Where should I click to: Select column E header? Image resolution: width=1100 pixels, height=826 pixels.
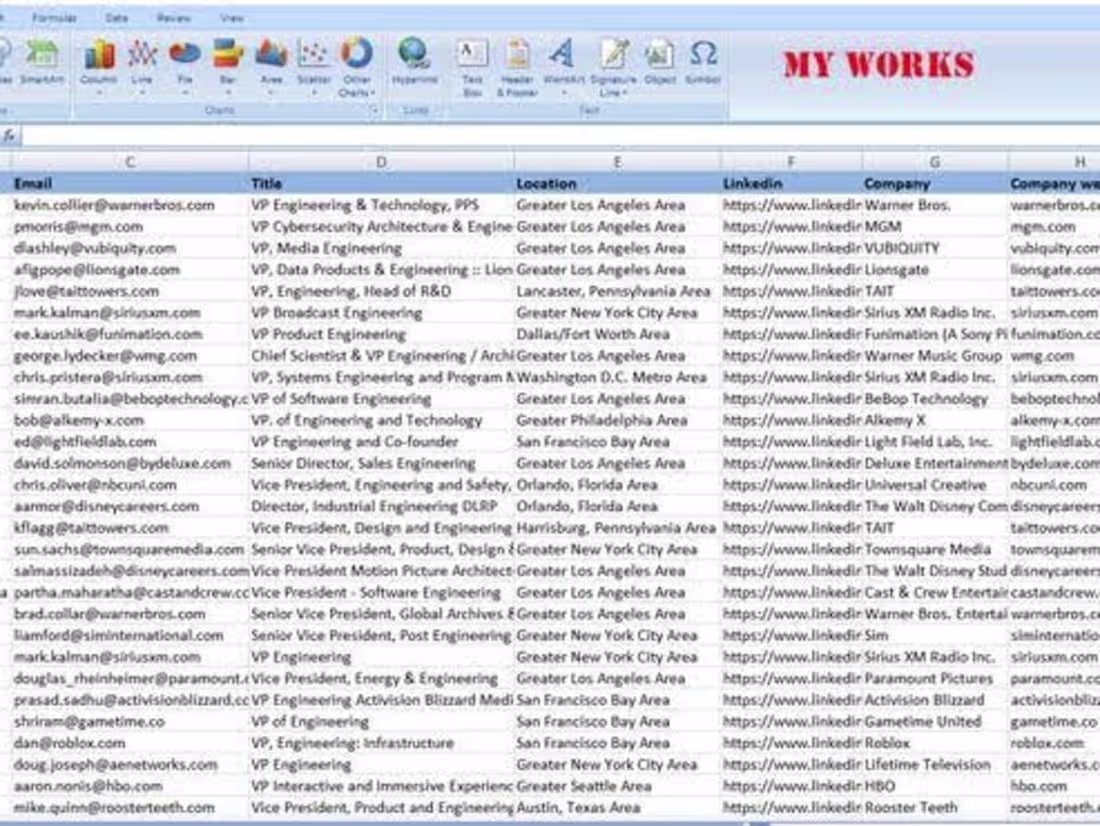click(617, 162)
